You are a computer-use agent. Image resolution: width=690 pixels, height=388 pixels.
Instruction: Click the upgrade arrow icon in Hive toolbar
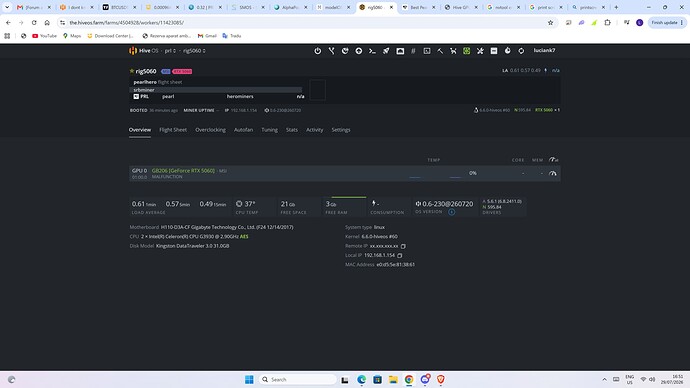(x=359, y=51)
